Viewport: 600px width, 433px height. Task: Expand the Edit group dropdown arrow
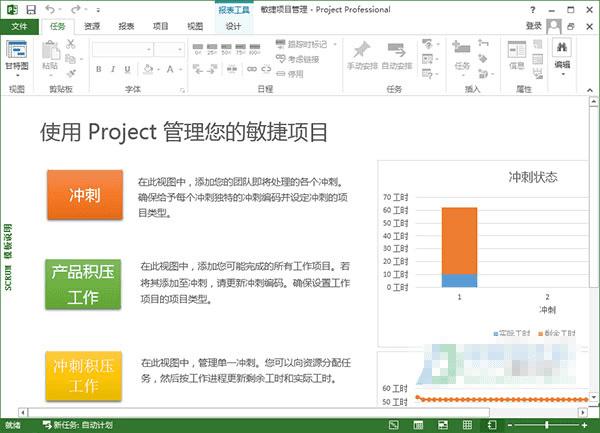562,75
